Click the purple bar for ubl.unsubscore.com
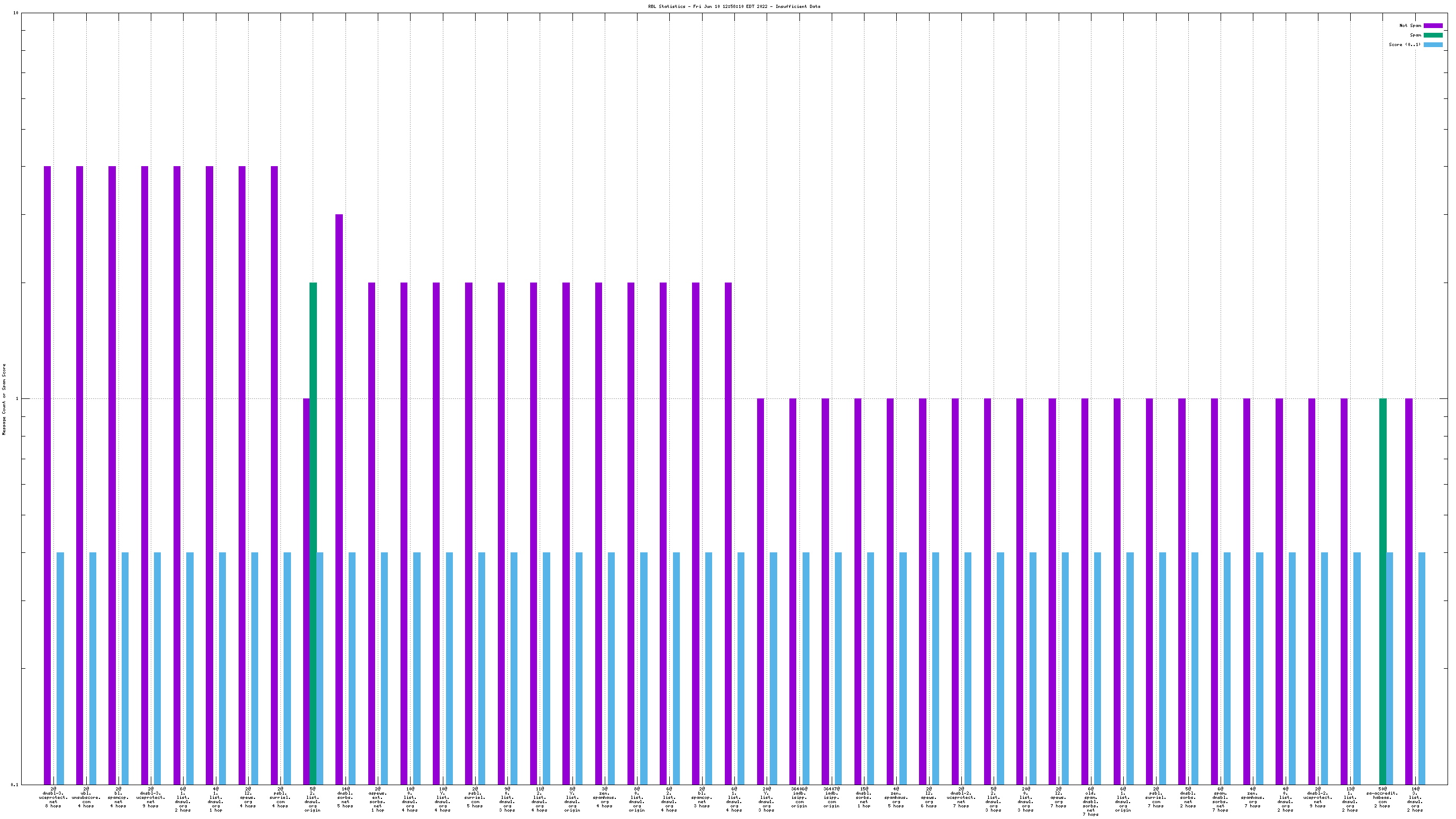The image size is (1456, 819). 80,475
